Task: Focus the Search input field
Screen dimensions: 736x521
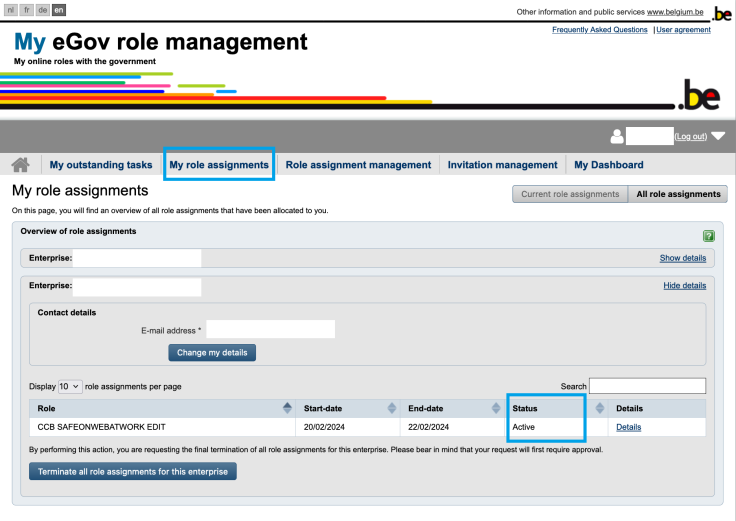Action: coord(647,386)
